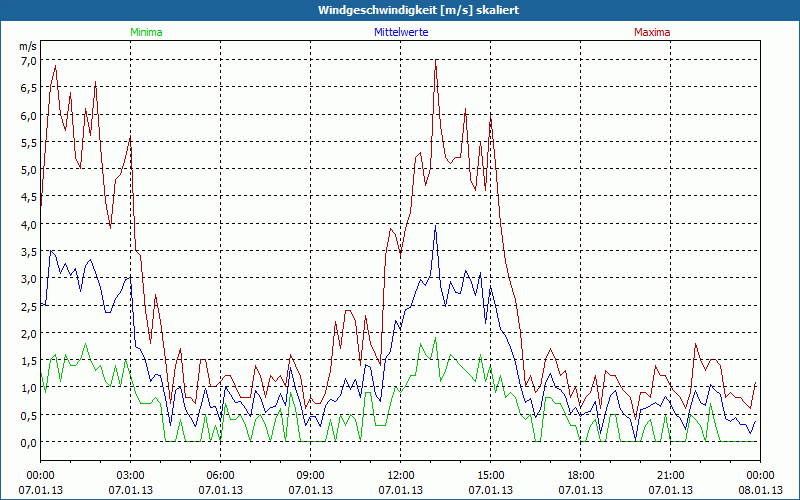Viewport: 800px width, 500px height.
Task: Click the '2,5' y-axis value
Action: [x=29, y=306]
